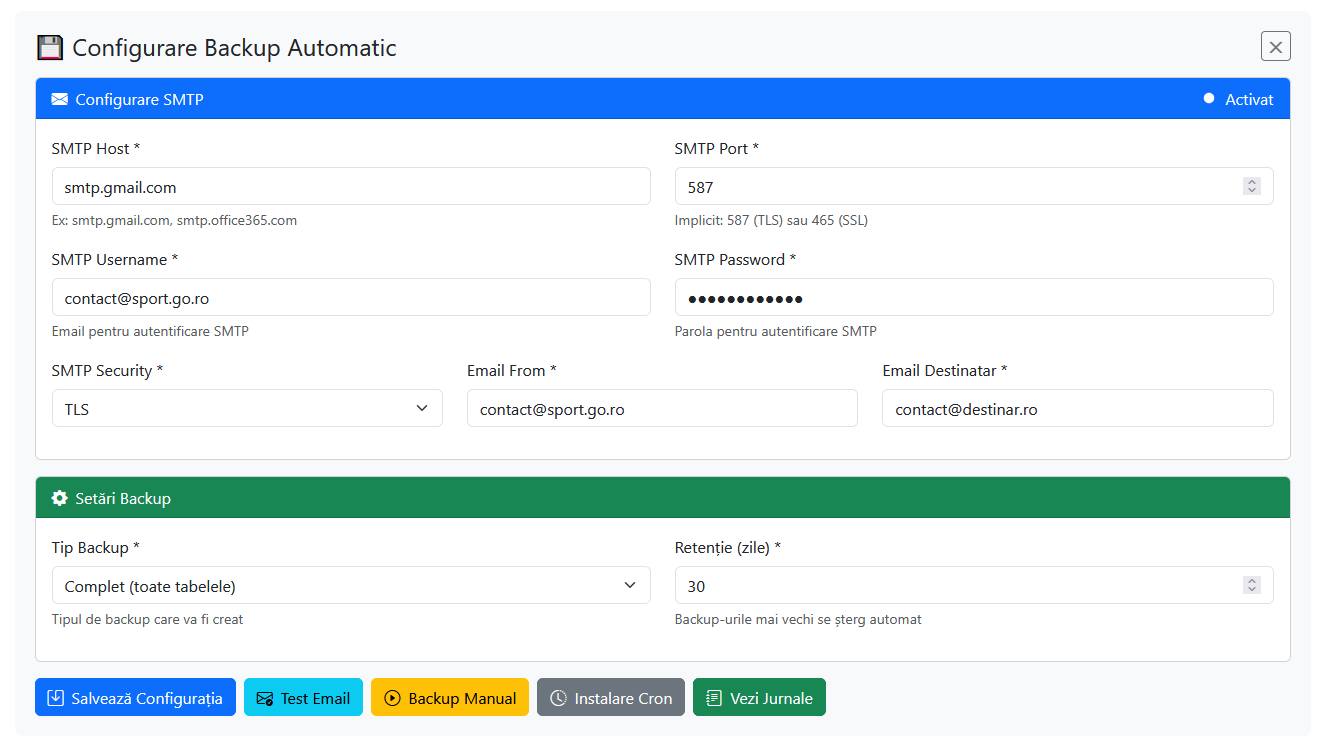The width and height of the screenshot is (1320, 737).
Task: Expand the Tip Backup dropdown
Action: pos(350,585)
